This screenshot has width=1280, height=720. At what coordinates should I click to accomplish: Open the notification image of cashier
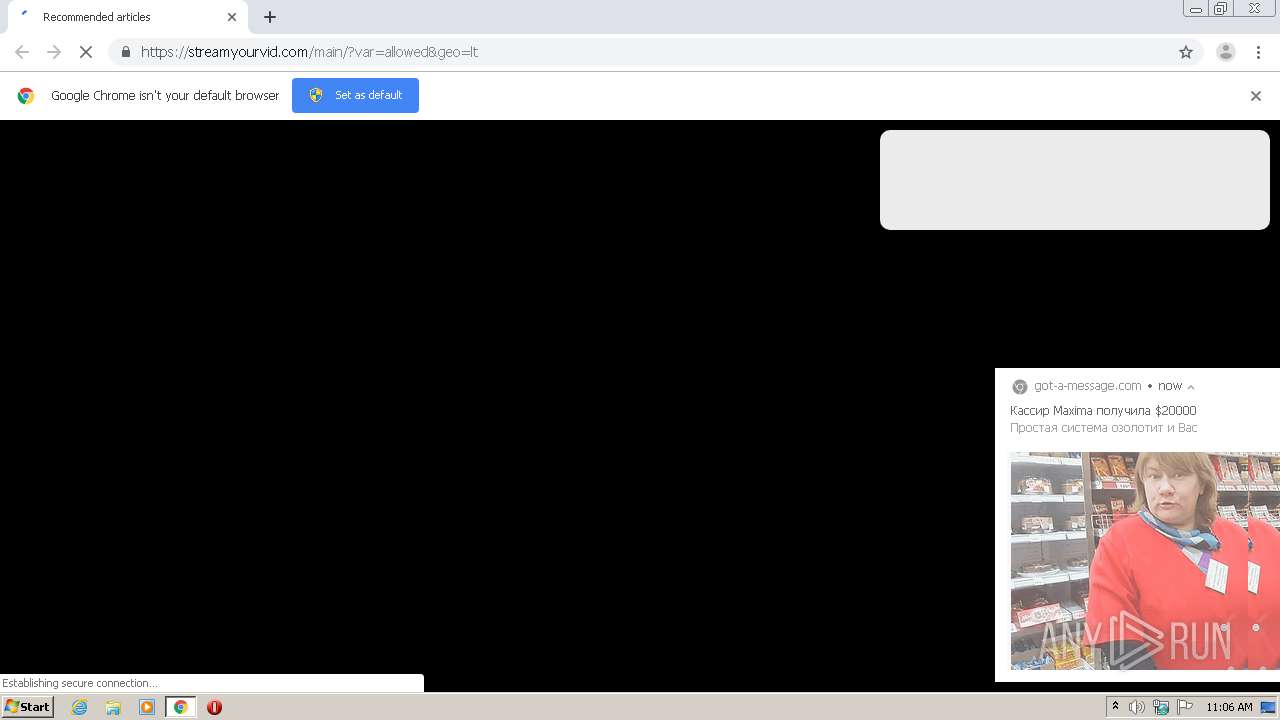click(x=1145, y=561)
